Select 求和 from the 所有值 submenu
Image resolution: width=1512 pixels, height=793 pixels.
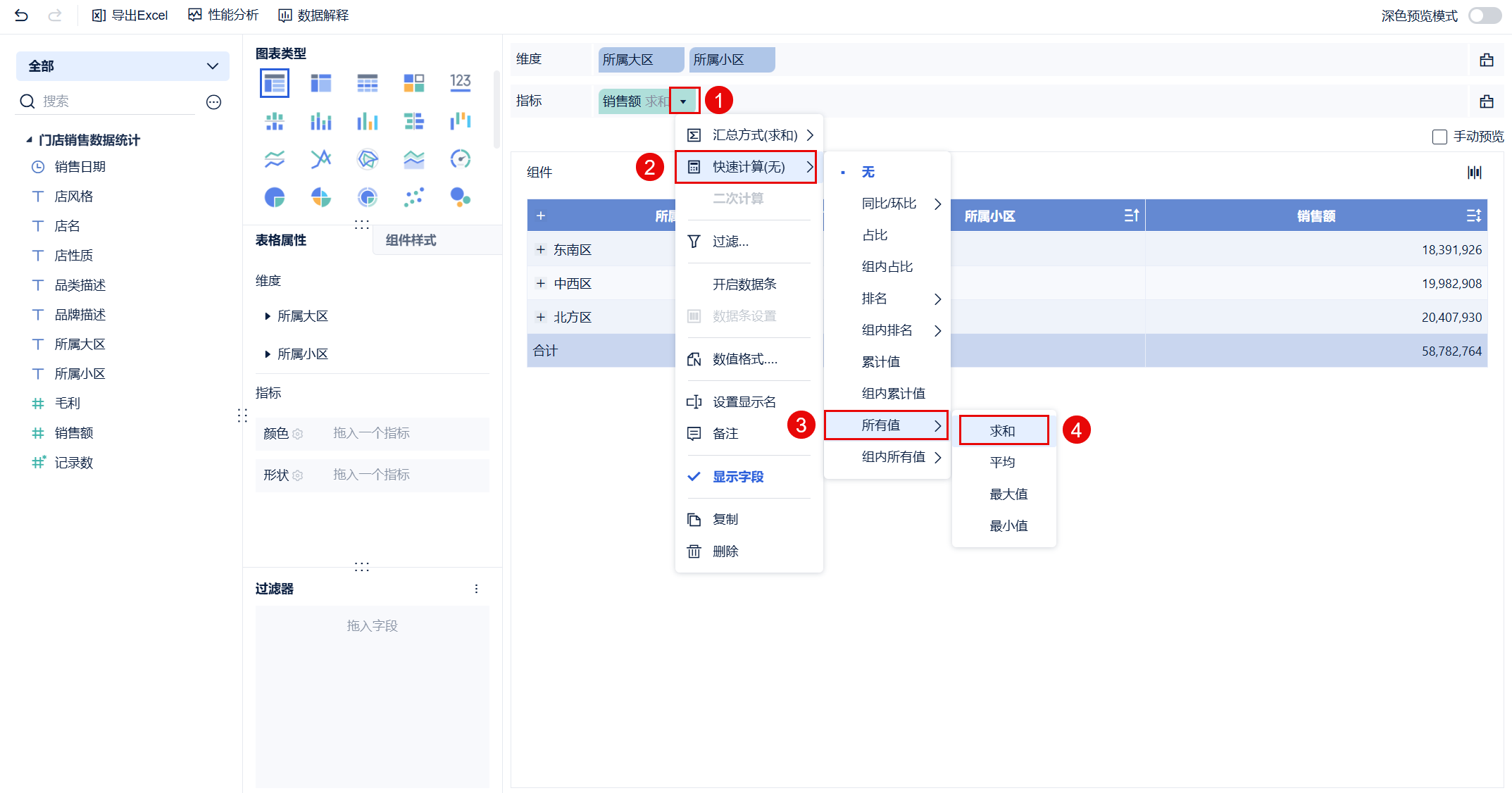(1003, 430)
